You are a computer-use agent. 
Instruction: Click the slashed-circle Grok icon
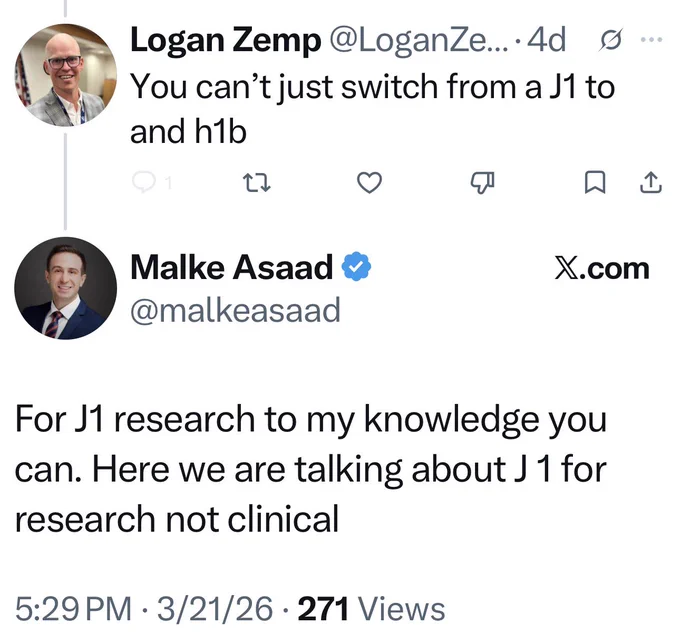coord(611,40)
